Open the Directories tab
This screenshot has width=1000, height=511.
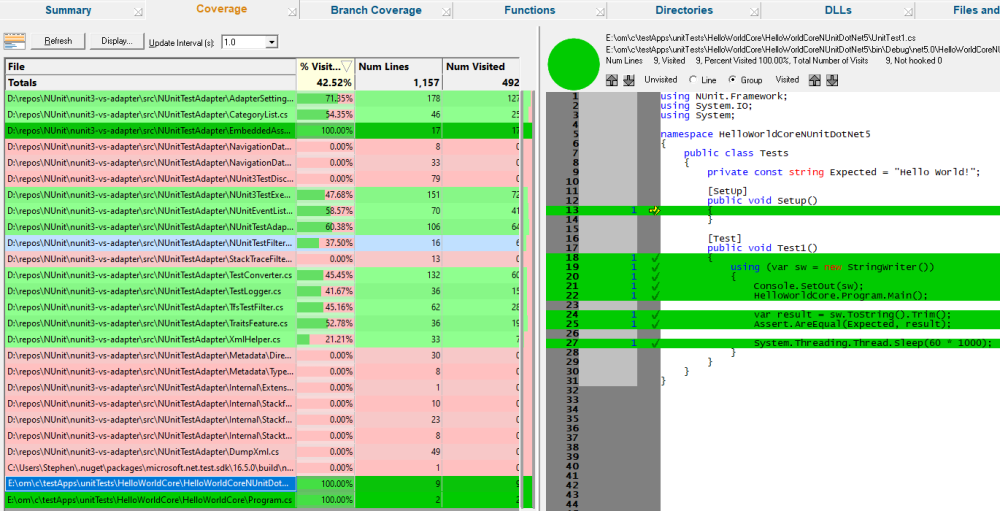click(x=684, y=10)
